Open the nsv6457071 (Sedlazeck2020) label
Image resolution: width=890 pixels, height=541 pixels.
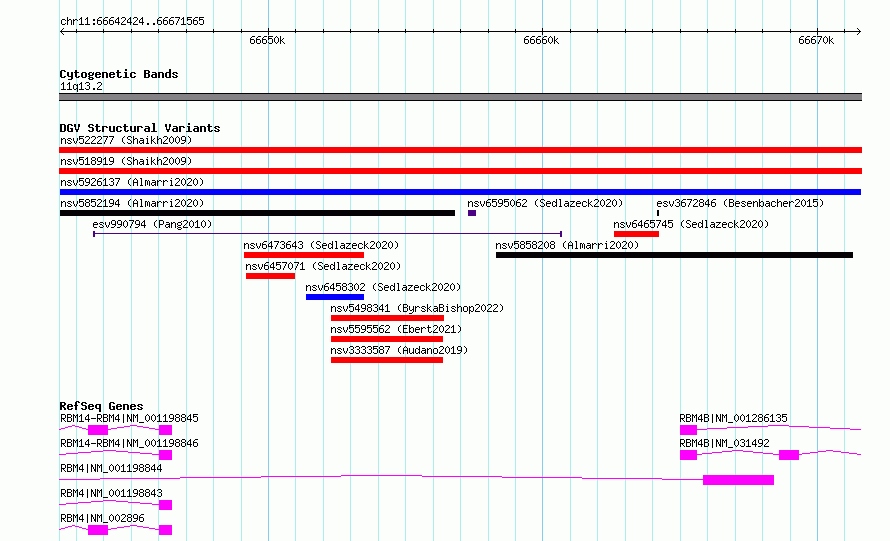click(323, 266)
